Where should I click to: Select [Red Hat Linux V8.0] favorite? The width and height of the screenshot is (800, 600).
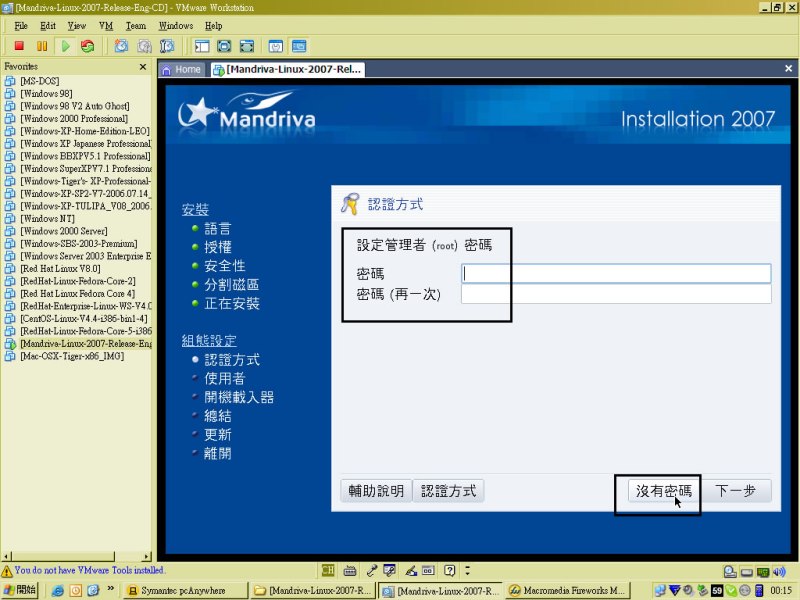60,268
